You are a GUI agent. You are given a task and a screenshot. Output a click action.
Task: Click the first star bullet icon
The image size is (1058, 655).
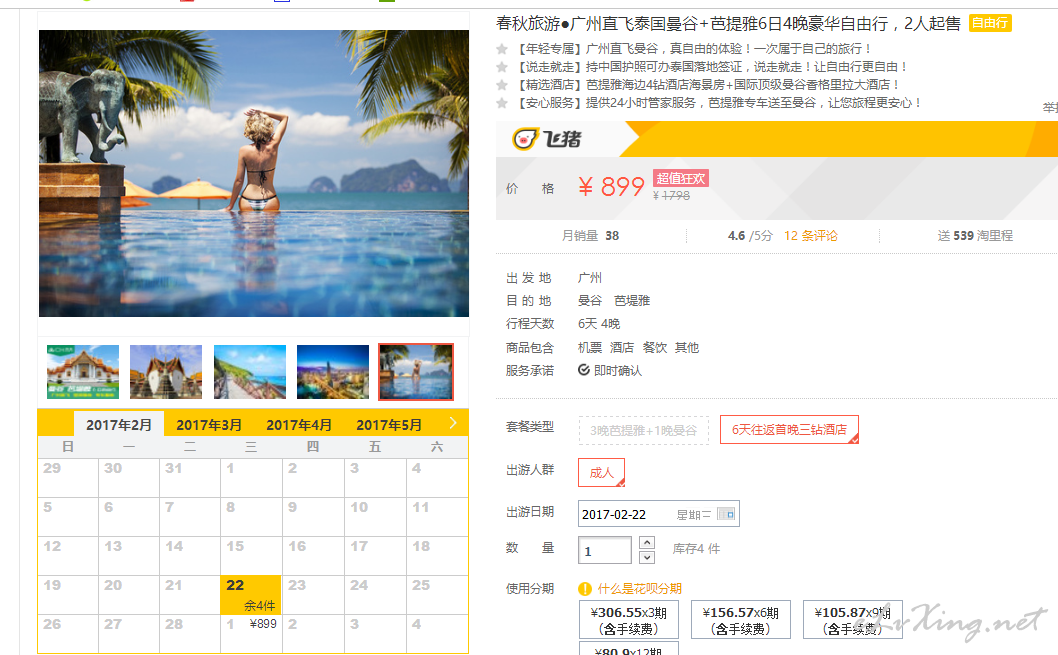[x=501, y=49]
